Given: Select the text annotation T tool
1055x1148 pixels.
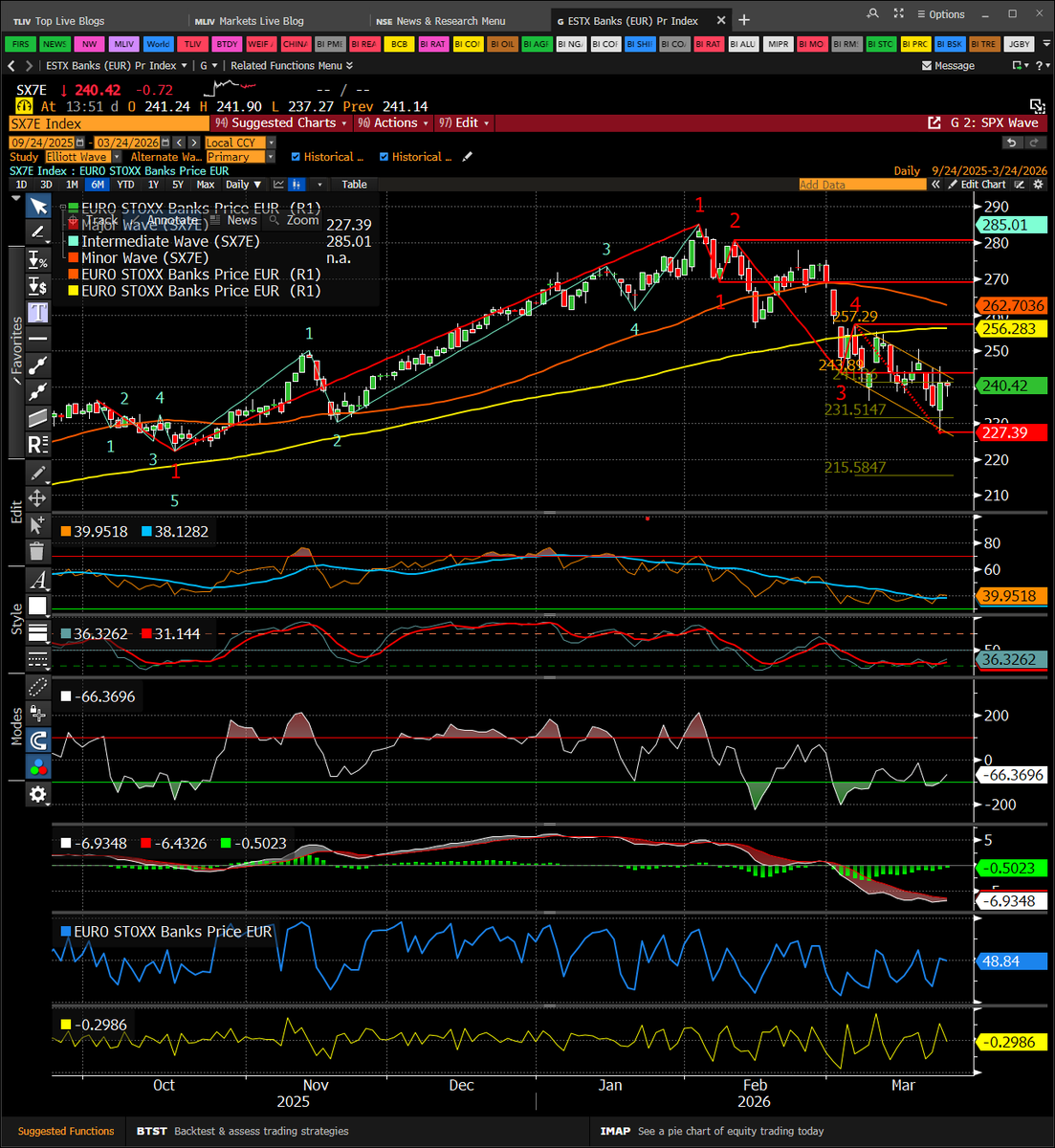Looking at the screenshot, I should [x=37, y=312].
